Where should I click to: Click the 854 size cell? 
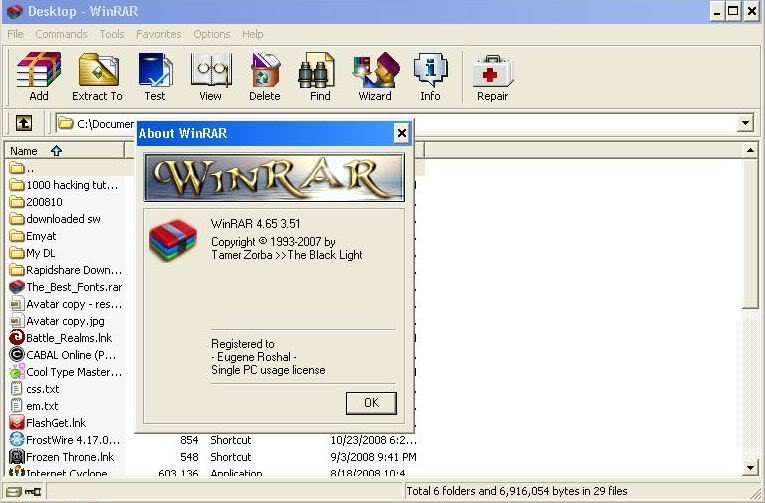pyautogui.click(x=189, y=440)
